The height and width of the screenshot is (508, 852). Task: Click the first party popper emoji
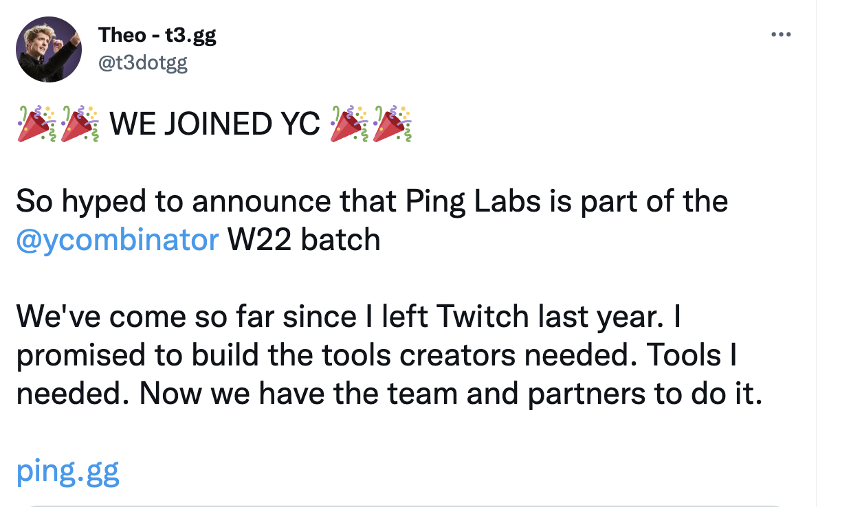click(36, 124)
